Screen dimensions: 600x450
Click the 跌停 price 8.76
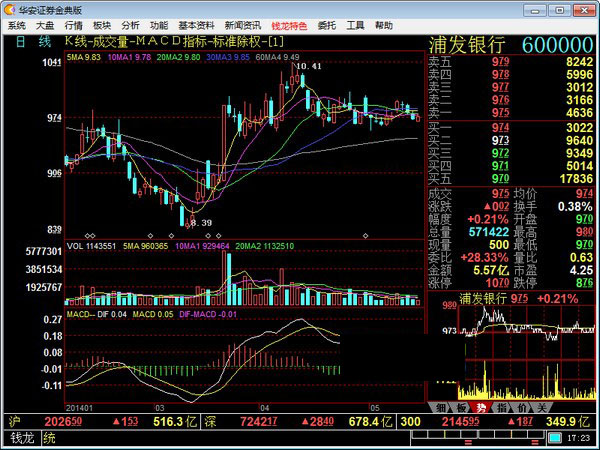(x=584, y=283)
